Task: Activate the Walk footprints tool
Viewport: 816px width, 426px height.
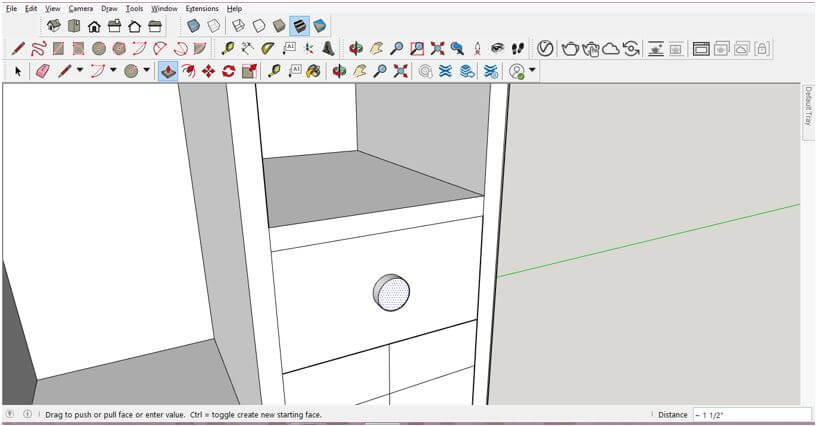Action: [518, 48]
